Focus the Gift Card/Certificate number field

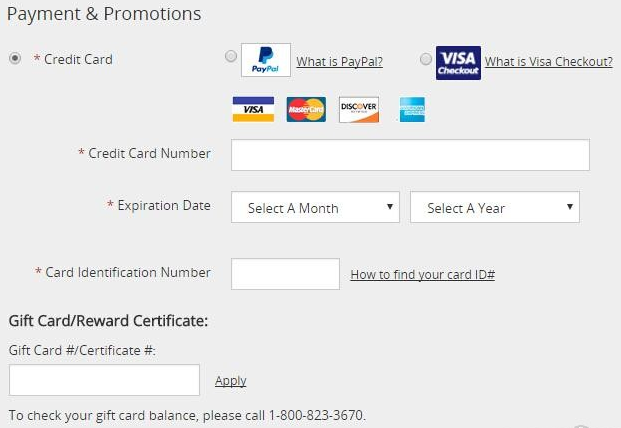[x=104, y=380]
